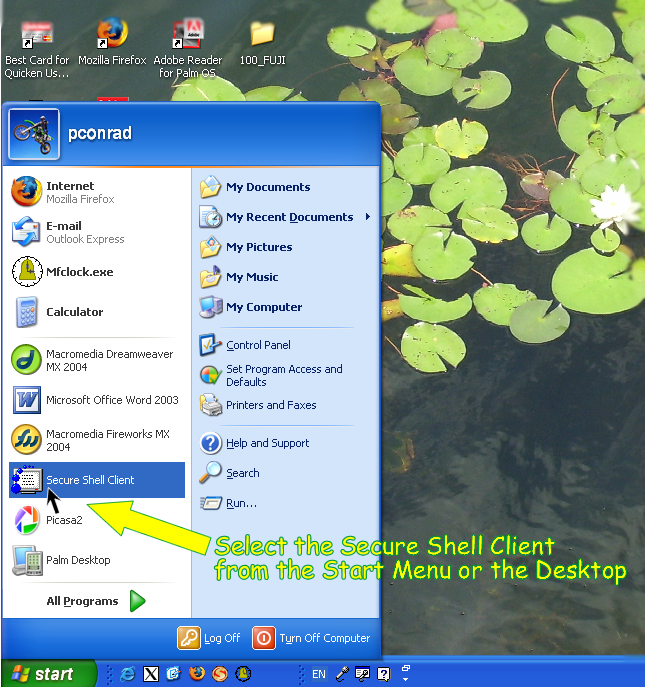
Task: Open Palm Desktop from Start menu
Action: tap(97, 560)
